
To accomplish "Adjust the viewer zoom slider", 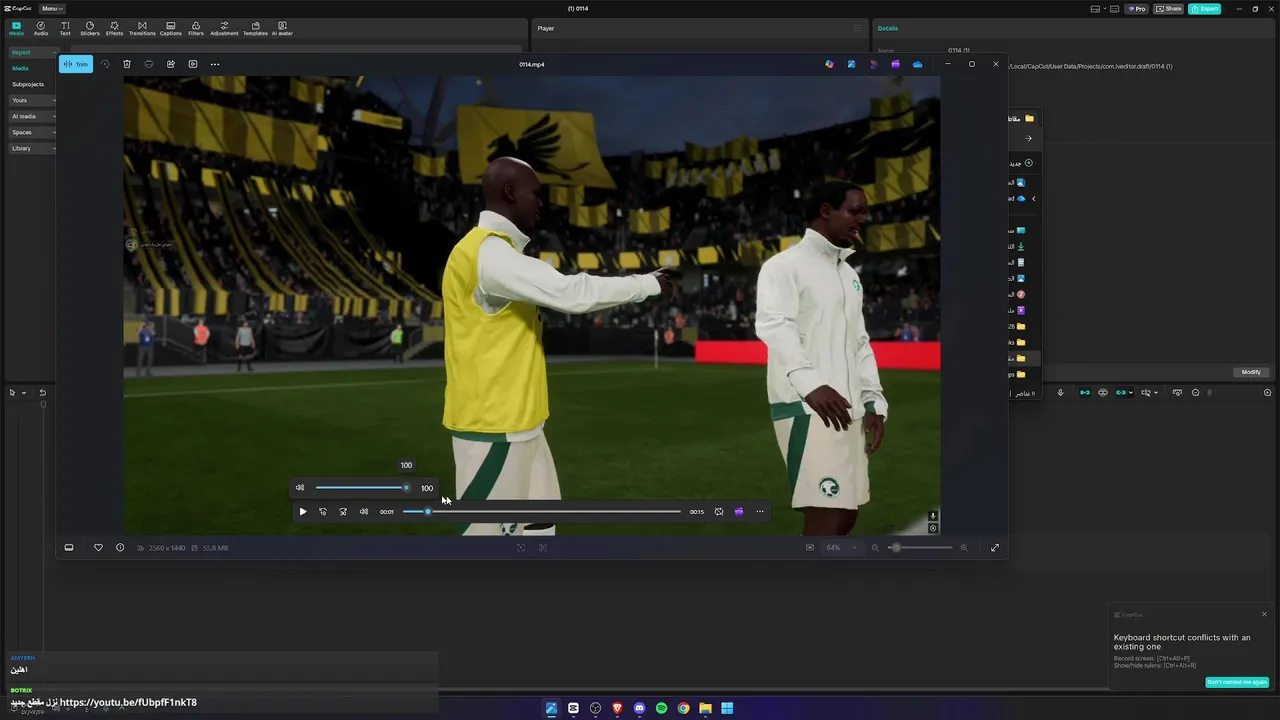I will coord(896,548).
